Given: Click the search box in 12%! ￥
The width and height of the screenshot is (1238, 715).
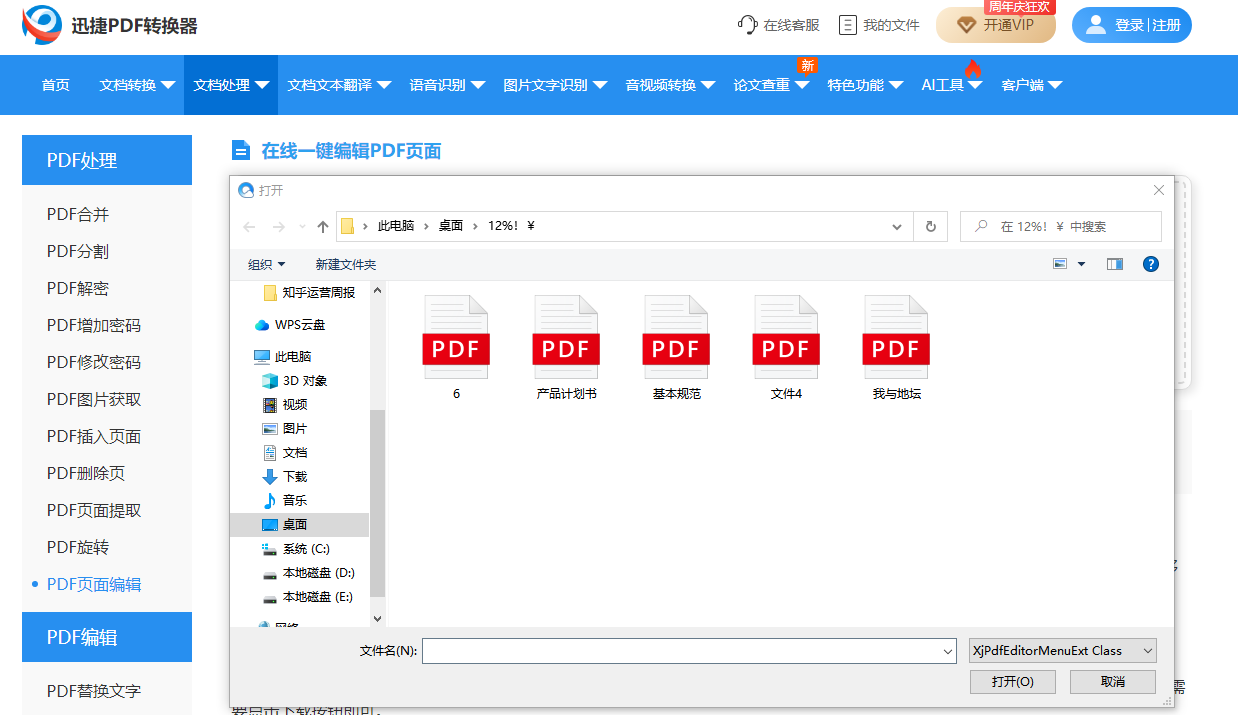Looking at the screenshot, I should click(x=1061, y=227).
